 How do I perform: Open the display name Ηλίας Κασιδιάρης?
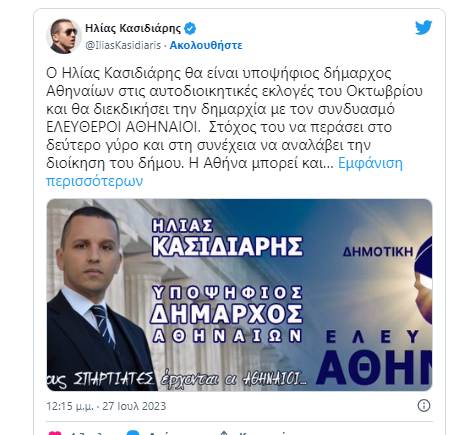(133, 28)
